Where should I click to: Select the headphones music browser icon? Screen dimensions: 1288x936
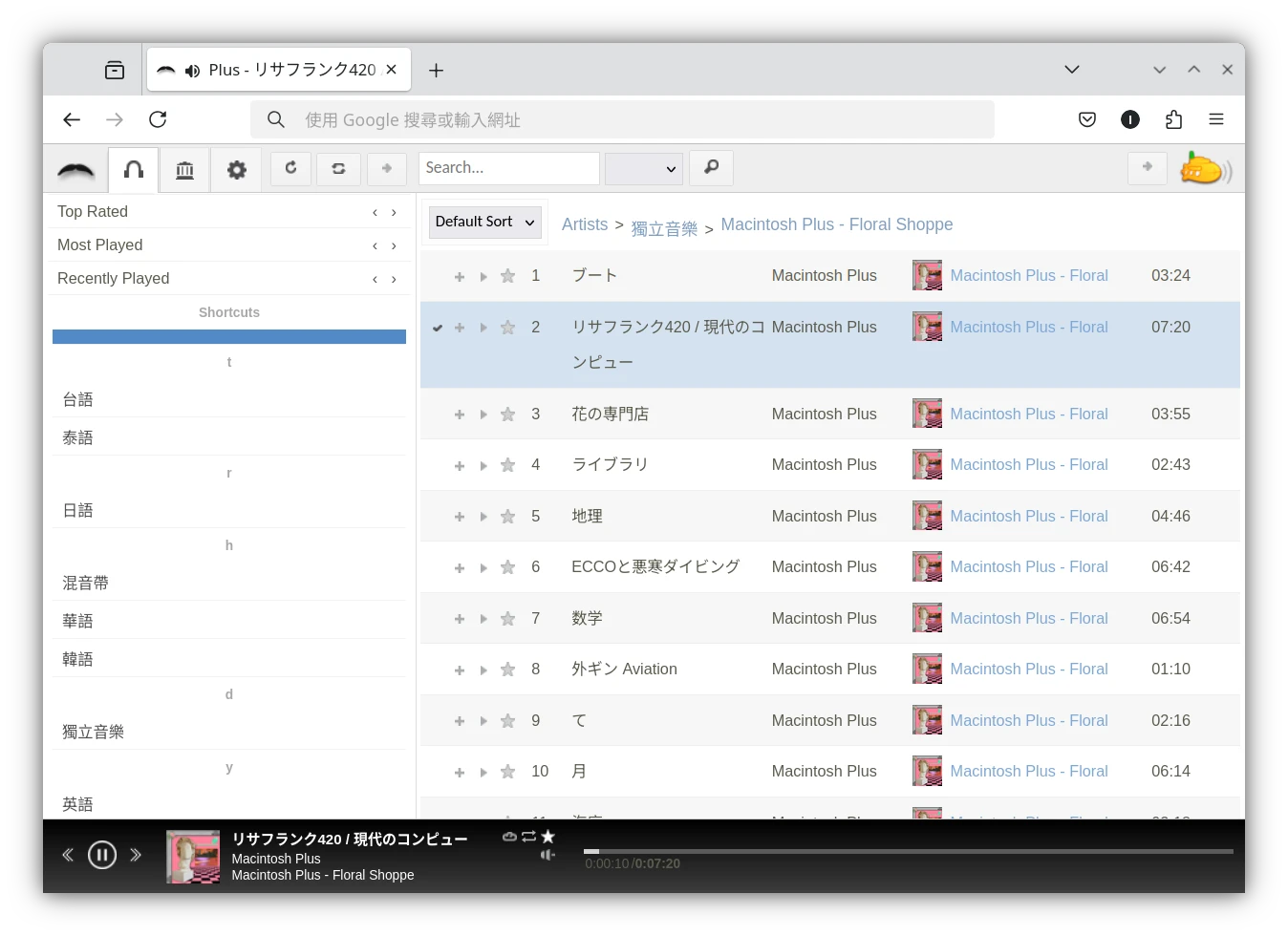(x=133, y=168)
